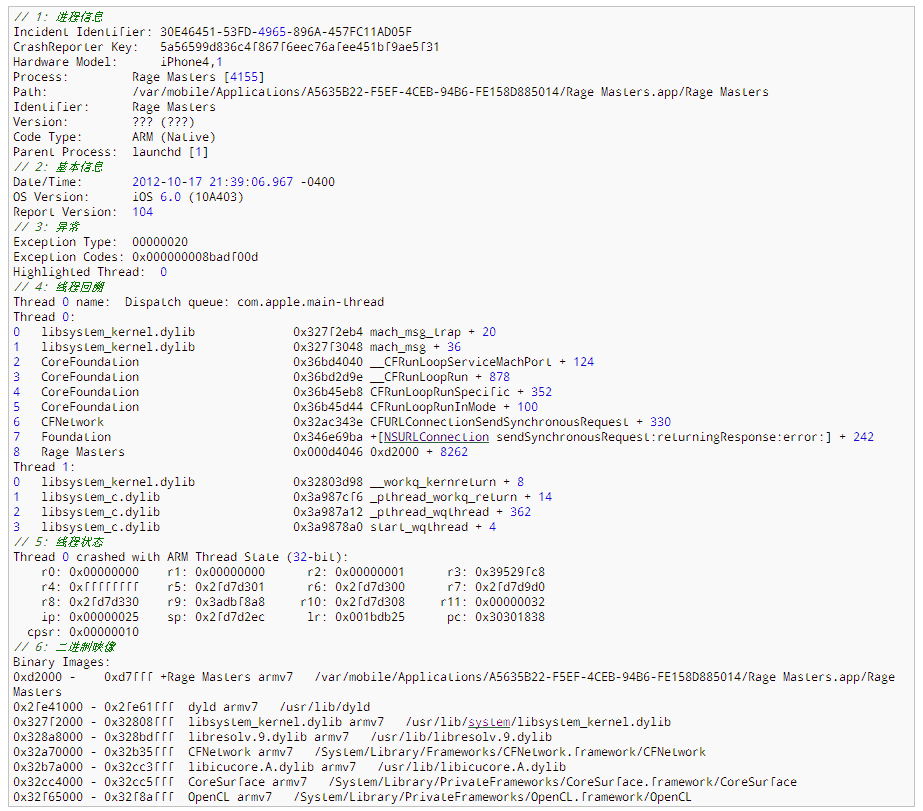
Task: Click __CFRunLoopServiceMachPort + 124 frame
Action: click(x=482, y=362)
